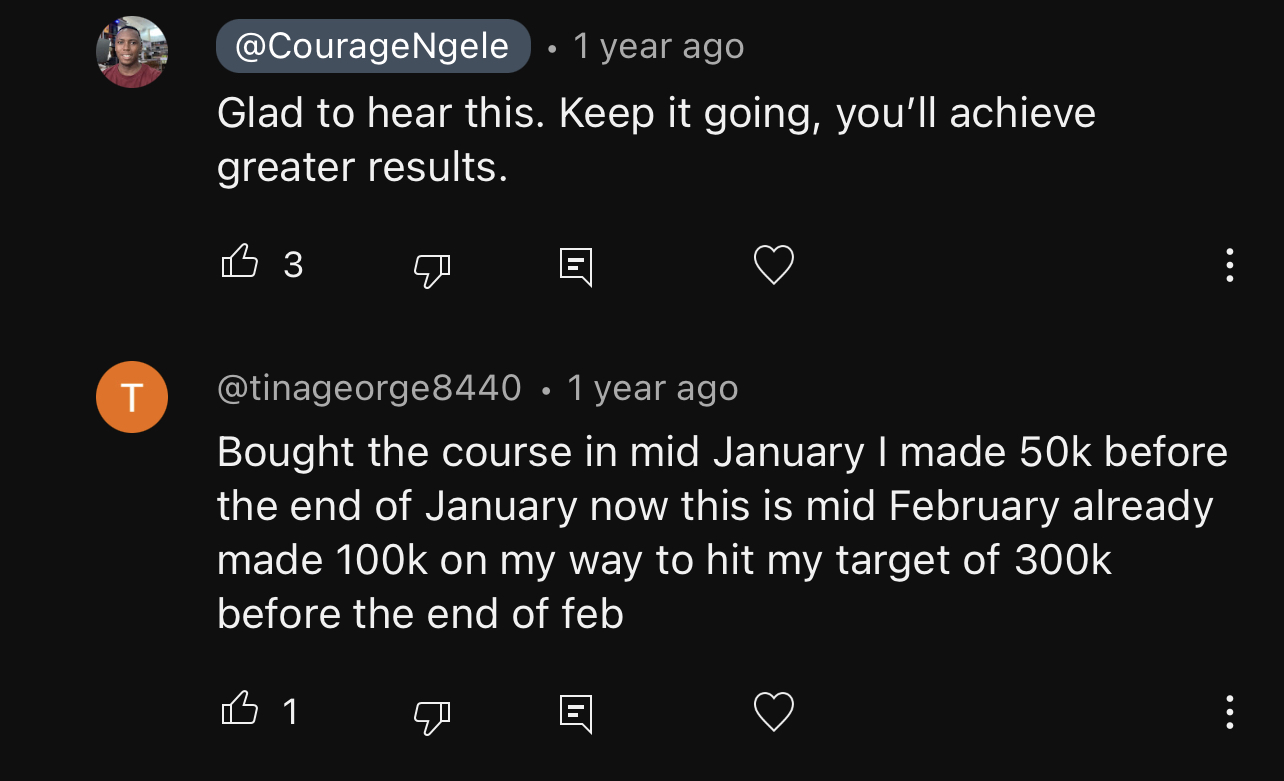This screenshot has width=1284, height=781.
Task: Click the "1 year ago" timestamp of @tinageorge8440
Action: pyautogui.click(x=652, y=388)
